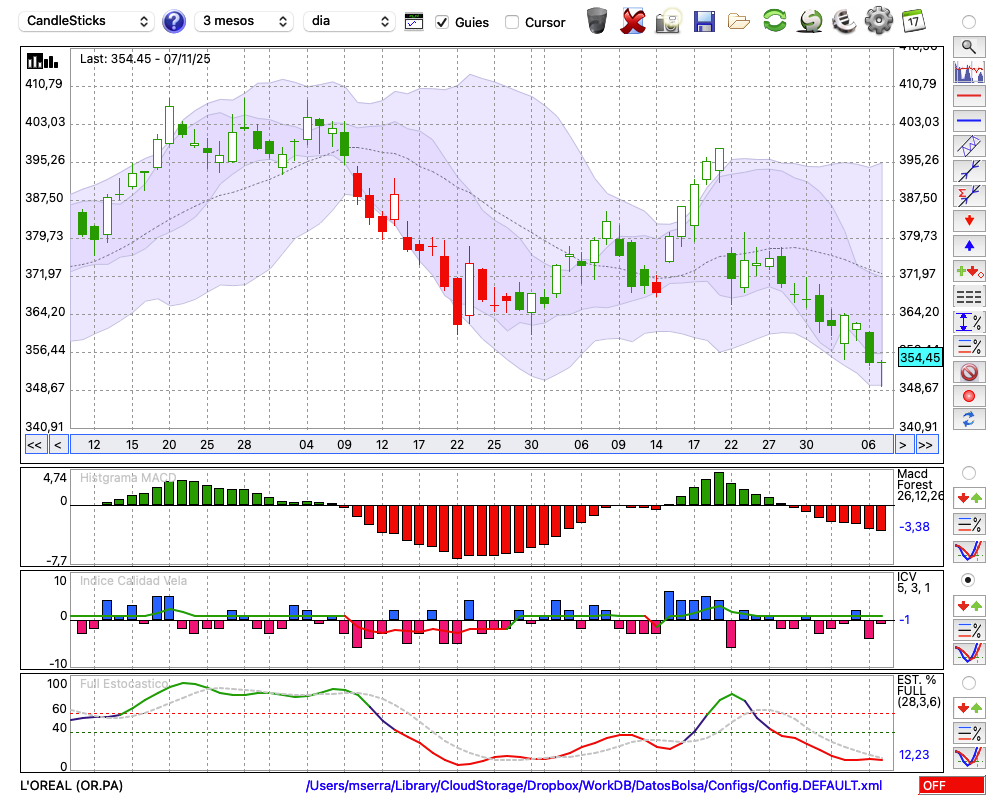Viewport: 1000px width, 800px height.
Task: Open the CandleSticks chart type dropdown
Action: [x=88, y=21]
